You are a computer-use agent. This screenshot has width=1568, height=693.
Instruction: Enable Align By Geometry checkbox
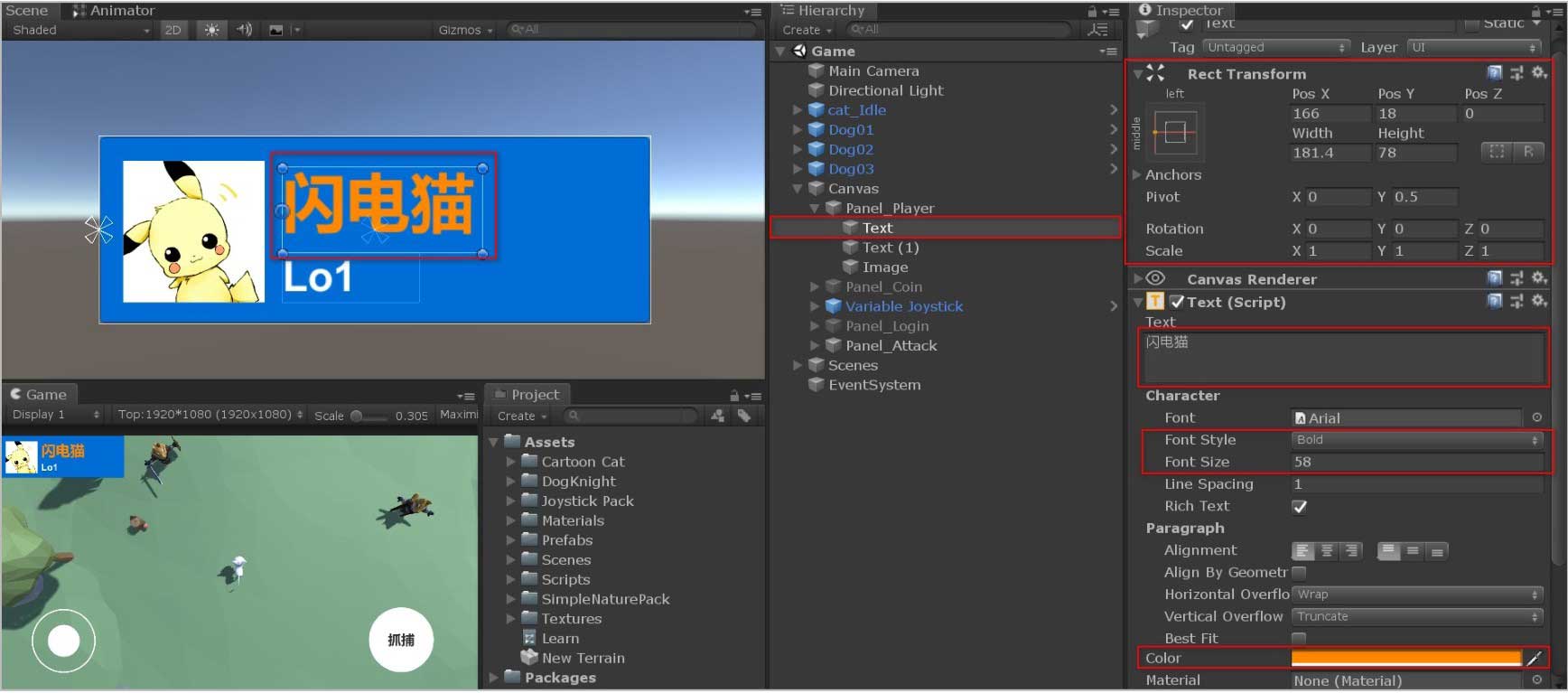pos(1299,573)
